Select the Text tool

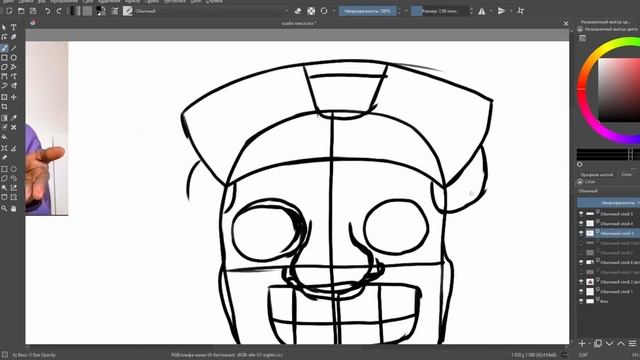pos(13,27)
